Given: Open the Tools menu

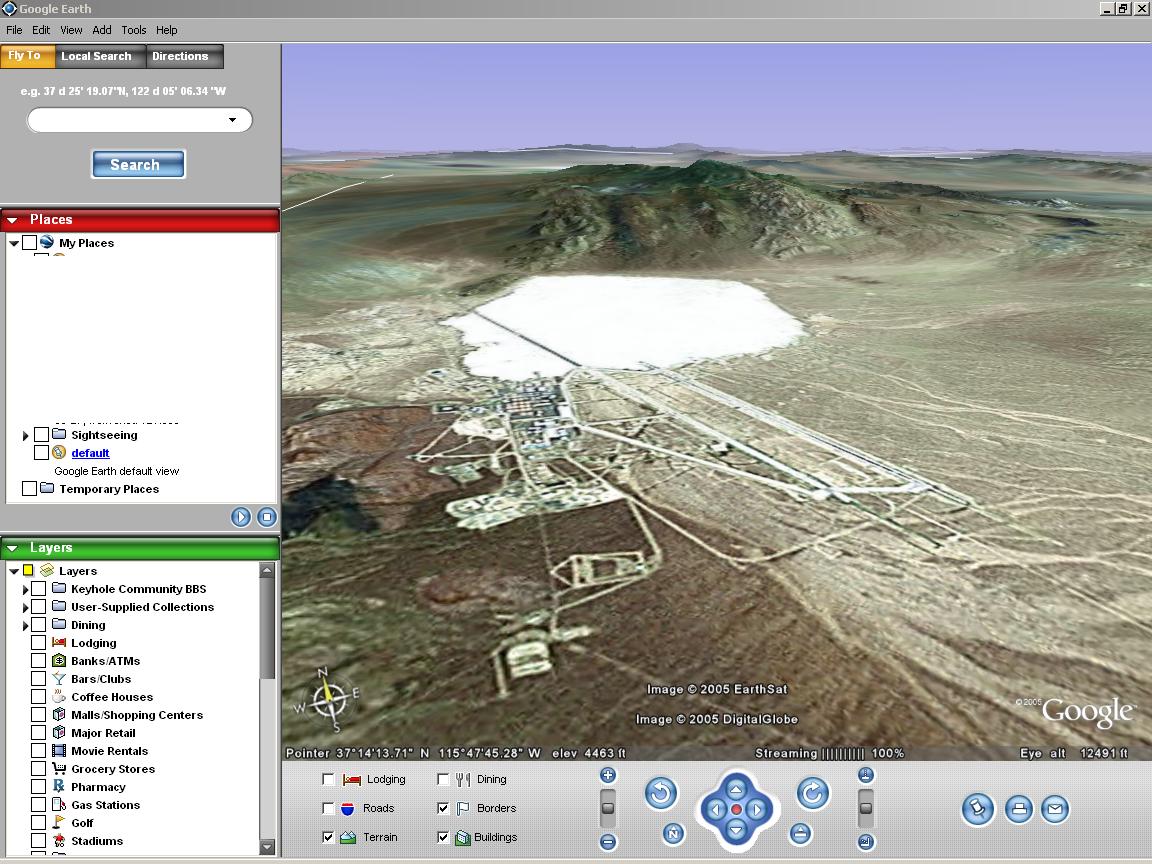Looking at the screenshot, I should (134, 30).
